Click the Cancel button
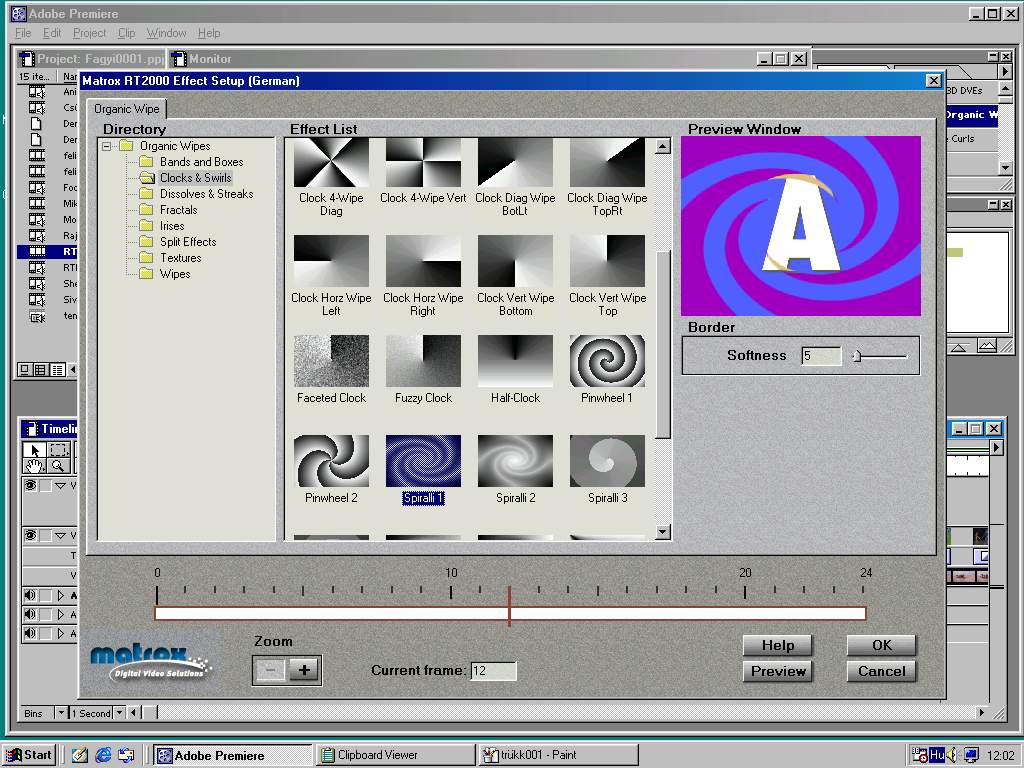This screenshot has width=1024, height=768. coord(882,671)
